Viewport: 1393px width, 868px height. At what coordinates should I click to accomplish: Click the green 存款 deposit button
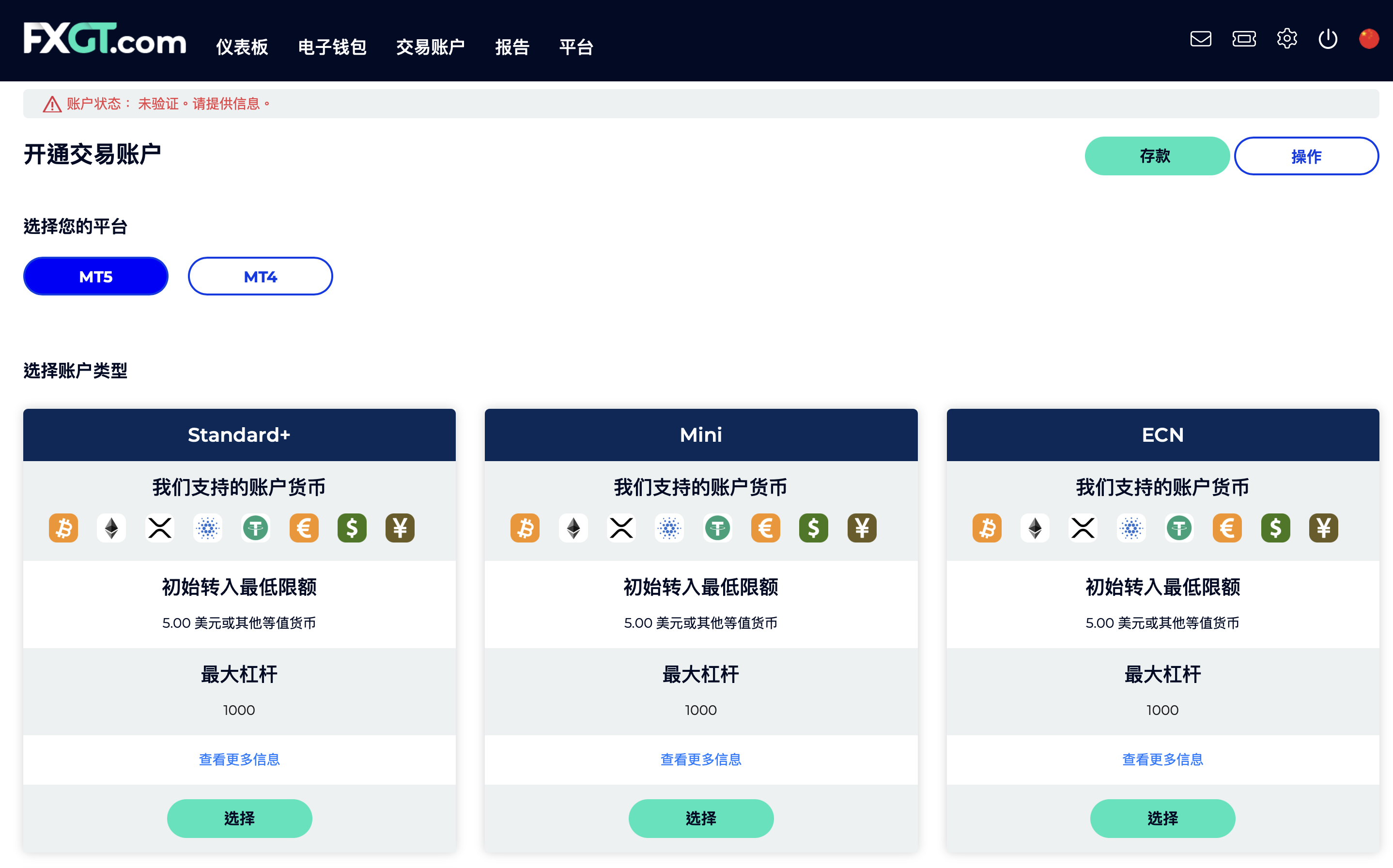[1157, 156]
